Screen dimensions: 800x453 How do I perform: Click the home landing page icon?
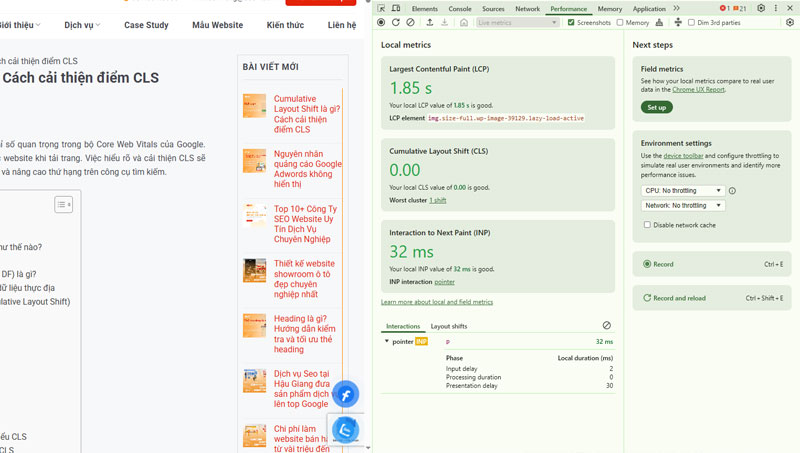click(464, 22)
